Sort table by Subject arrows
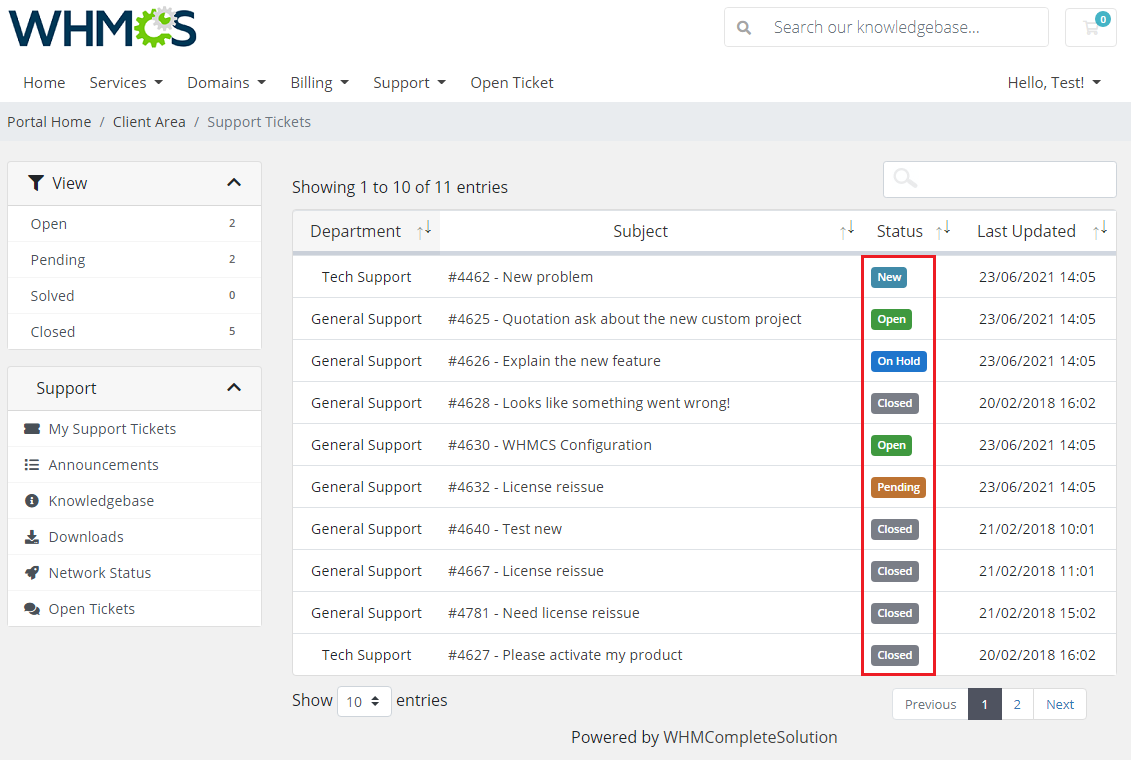1131x760 pixels. coord(847,231)
